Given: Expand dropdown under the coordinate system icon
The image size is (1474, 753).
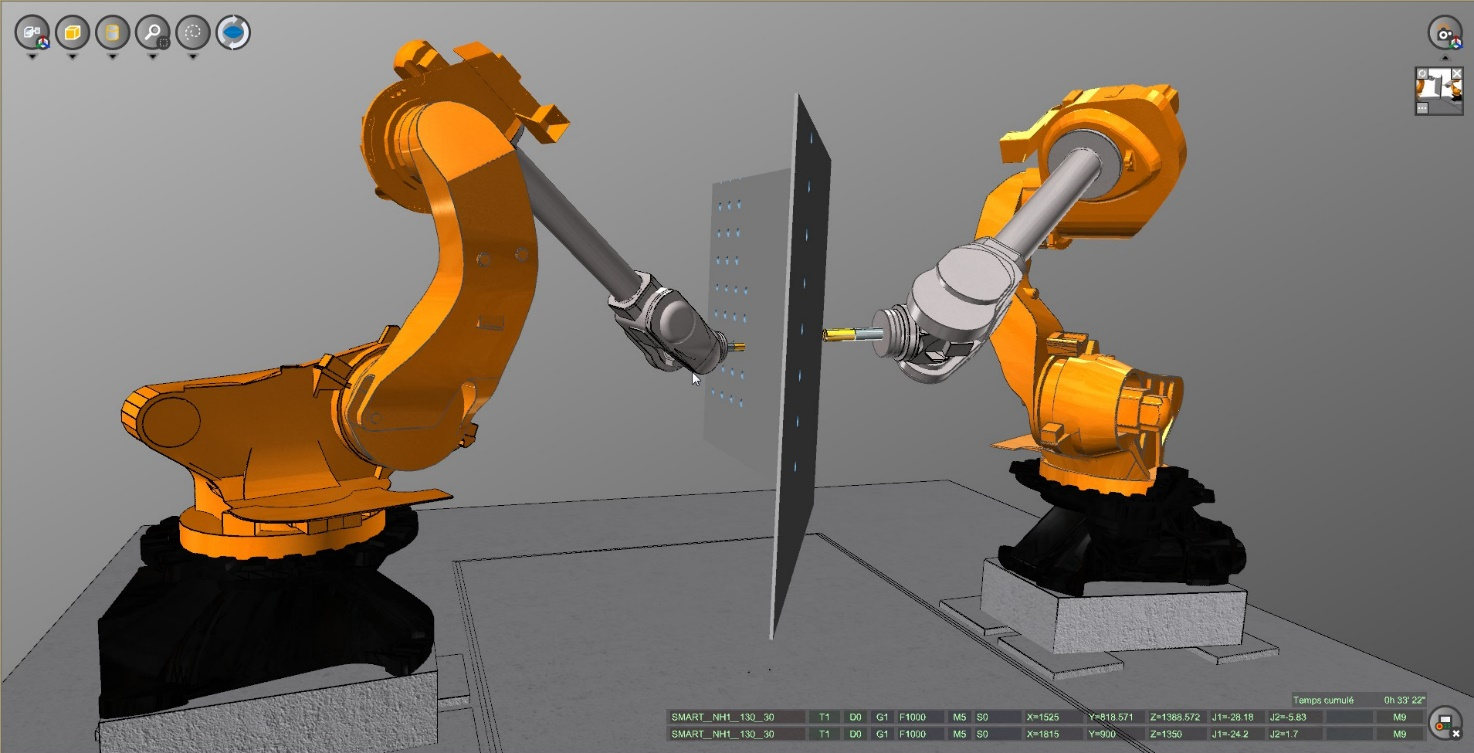Looking at the screenshot, I should [x=32, y=57].
